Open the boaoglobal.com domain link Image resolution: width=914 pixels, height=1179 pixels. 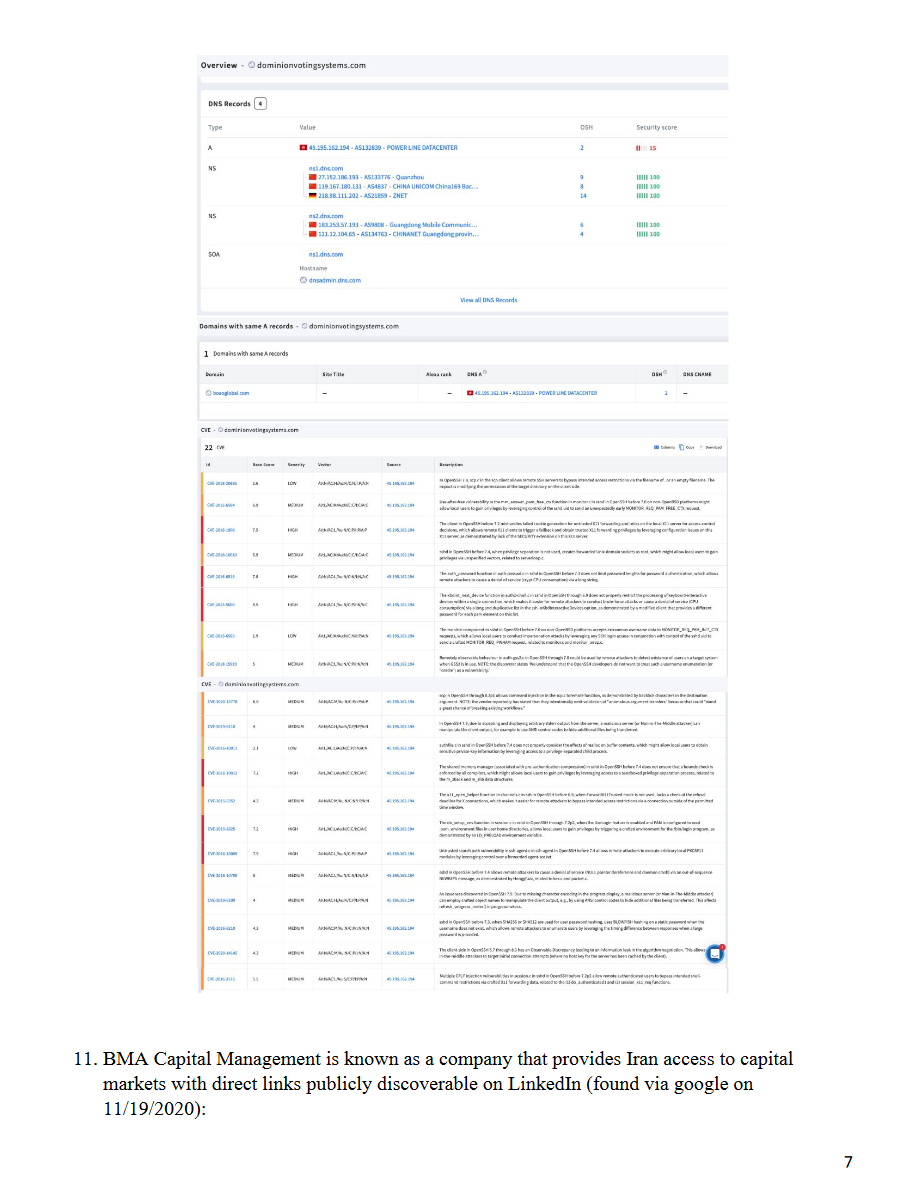(x=231, y=393)
